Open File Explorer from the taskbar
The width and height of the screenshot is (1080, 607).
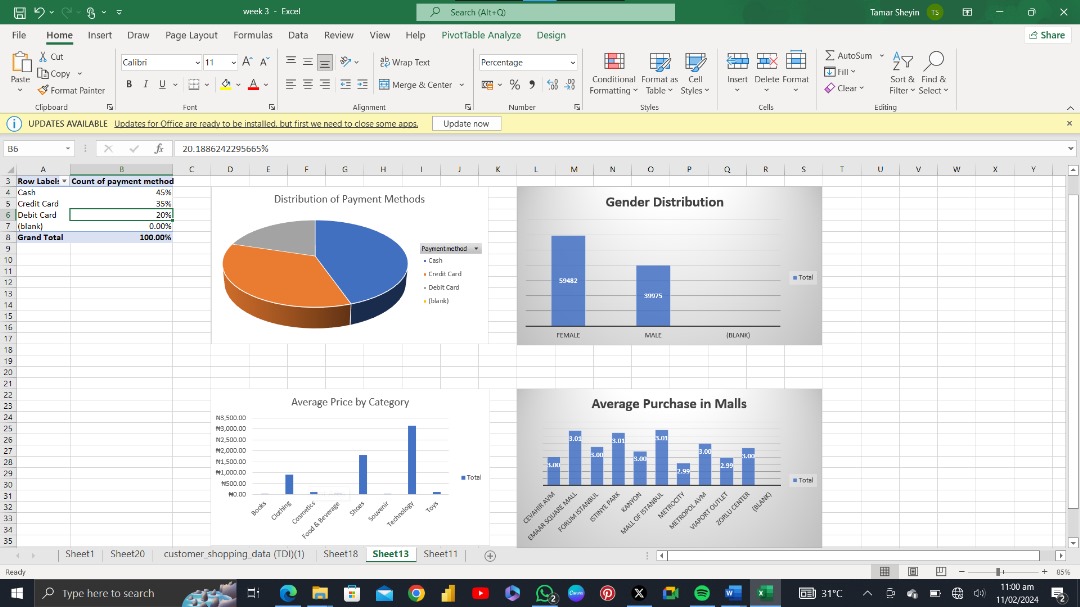click(320, 593)
